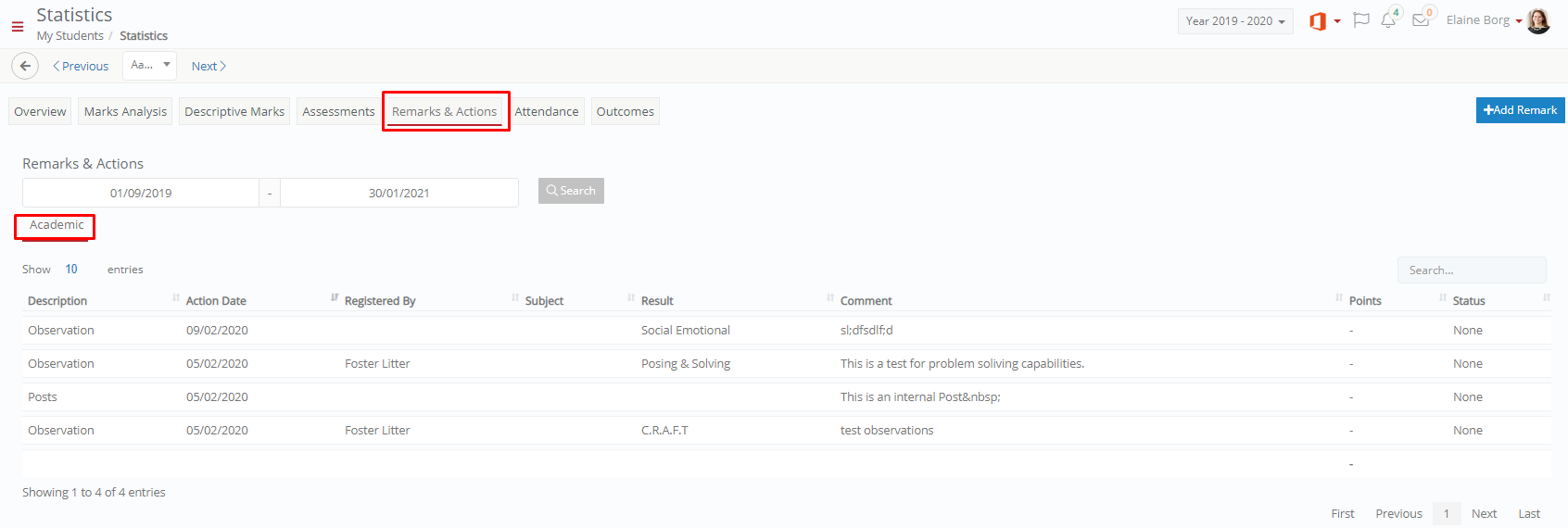The height and width of the screenshot is (528, 1568).
Task: Click the comment 'sl;dfsdlf;d'
Action: pyautogui.click(x=866, y=331)
